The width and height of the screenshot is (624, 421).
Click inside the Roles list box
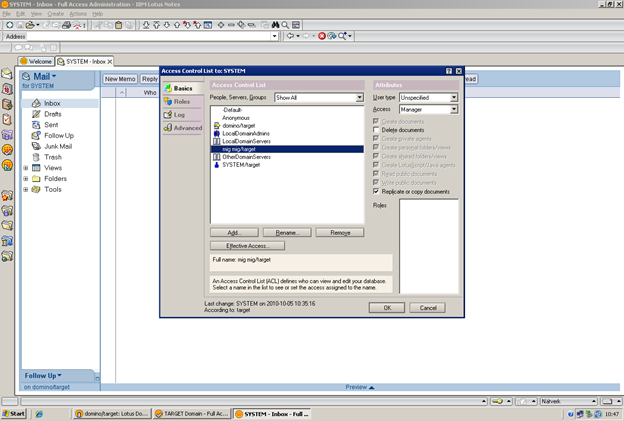tap(429, 246)
